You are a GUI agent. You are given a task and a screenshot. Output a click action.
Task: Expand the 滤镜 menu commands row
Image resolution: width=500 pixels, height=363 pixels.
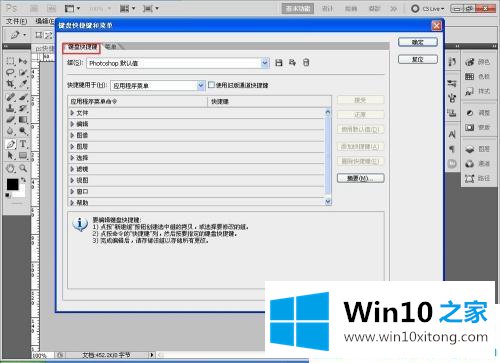(196, 169)
